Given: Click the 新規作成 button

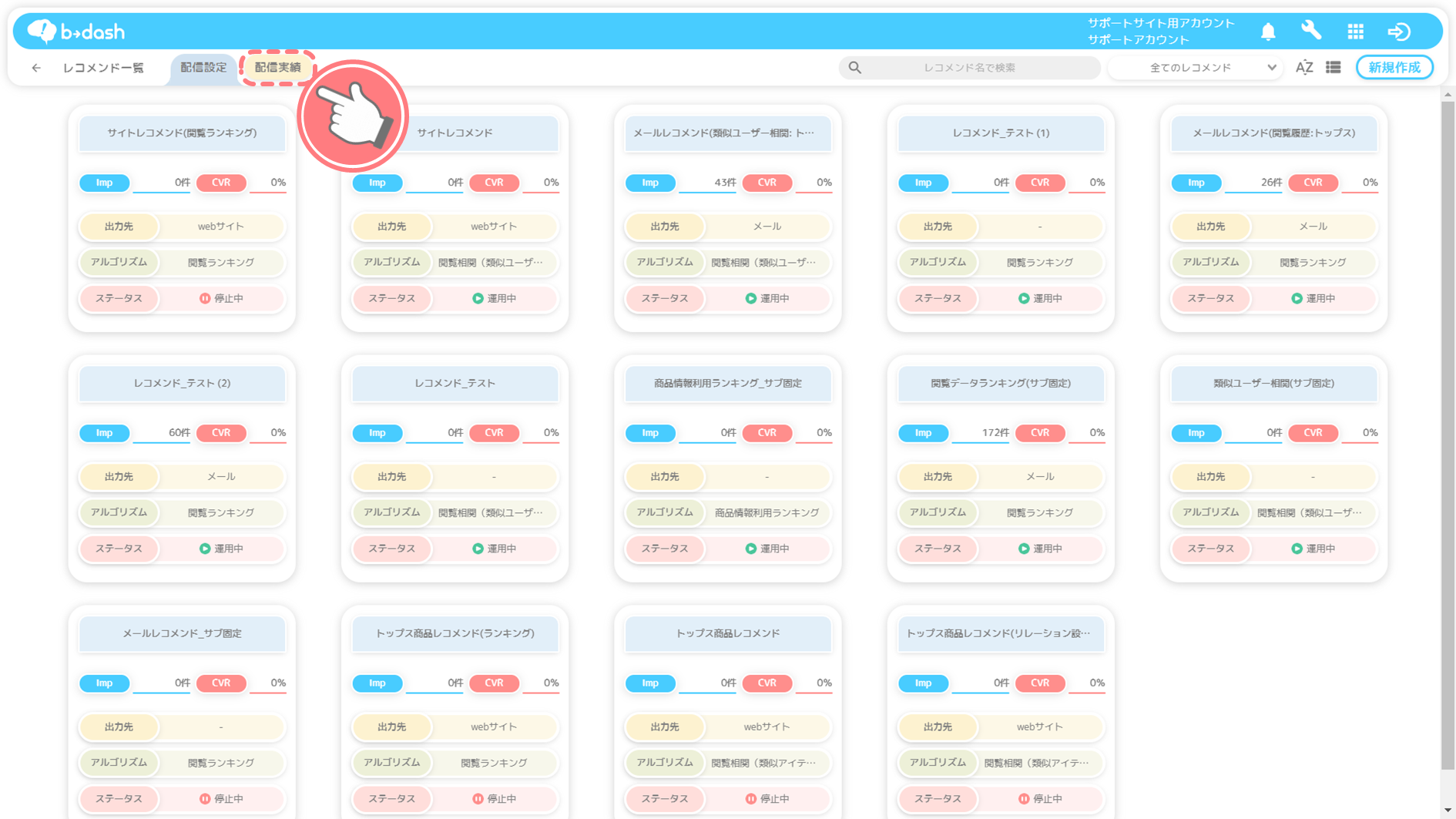Looking at the screenshot, I should pyautogui.click(x=1394, y=68).
